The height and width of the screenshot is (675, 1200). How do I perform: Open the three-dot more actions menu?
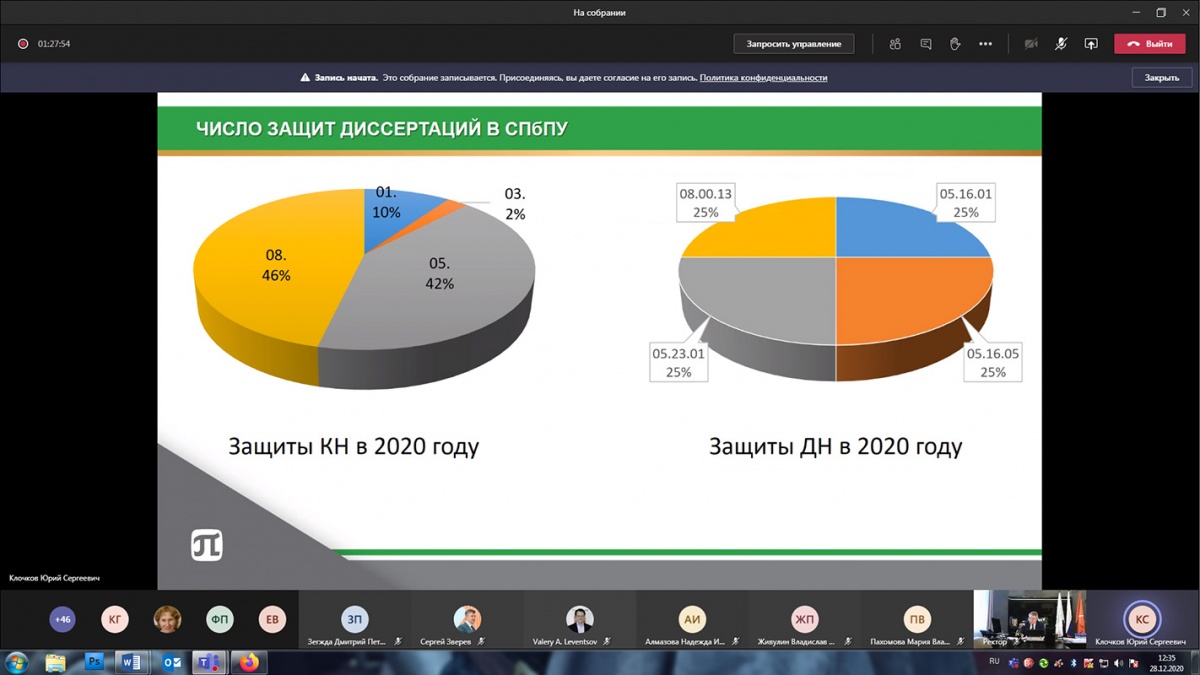[986, 44]
